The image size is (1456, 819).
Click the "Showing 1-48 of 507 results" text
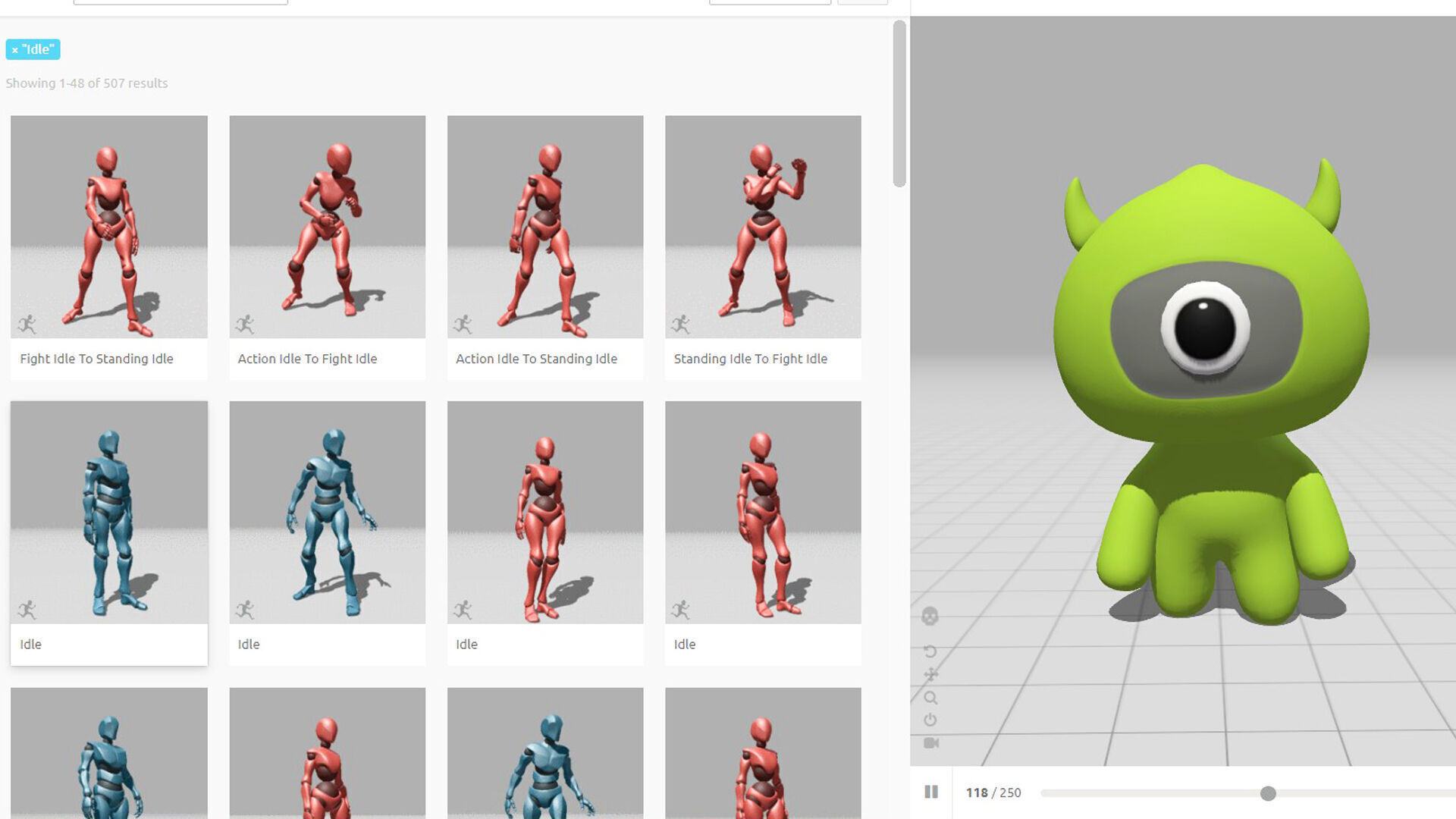[x=86, y=83]
